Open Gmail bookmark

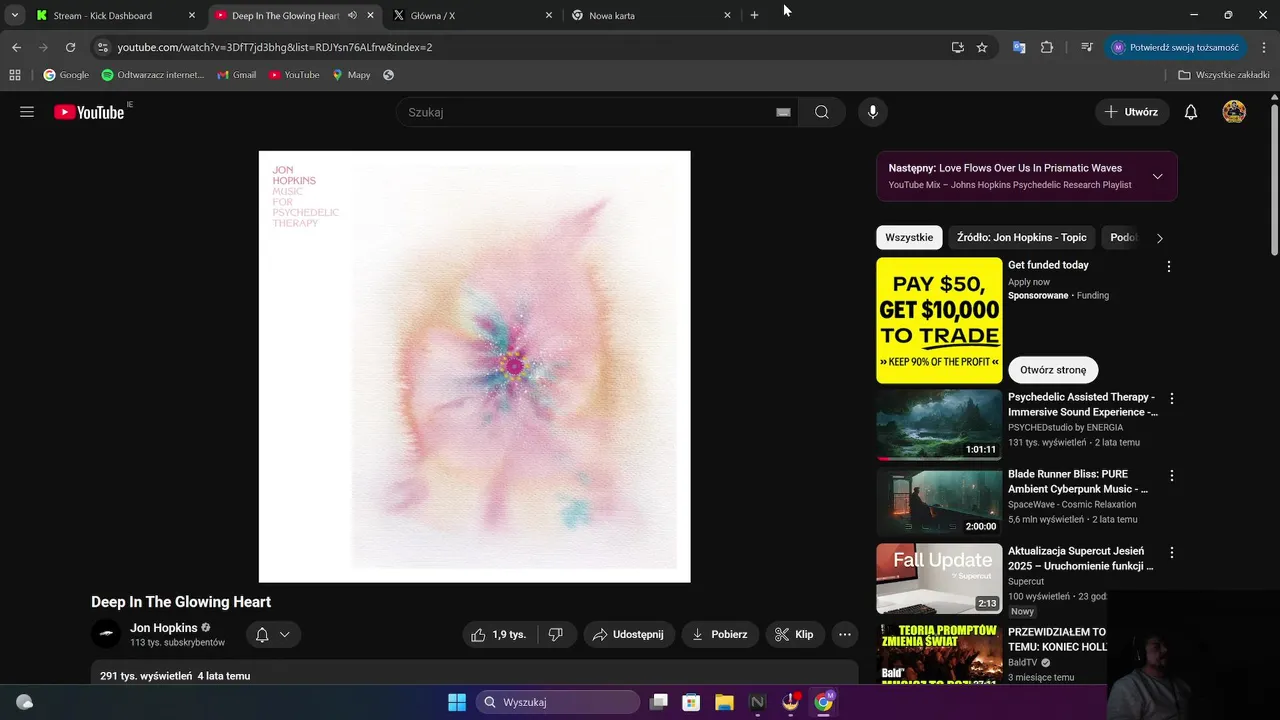pos(236,75)
